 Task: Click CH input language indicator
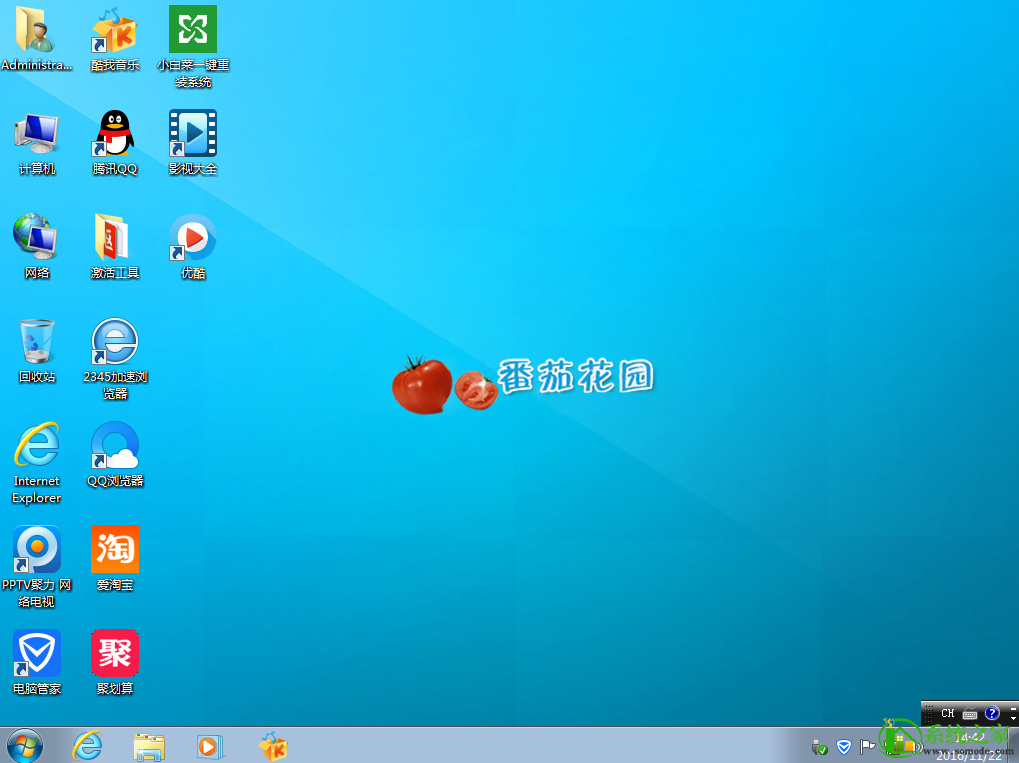(x=948, y=713)
